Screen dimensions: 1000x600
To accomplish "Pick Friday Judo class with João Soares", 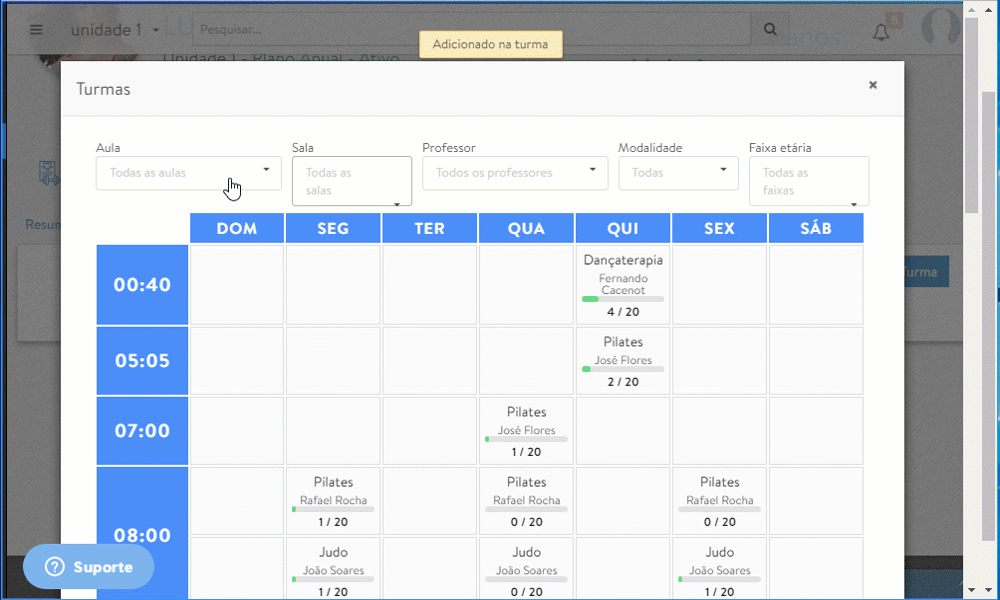I will [x=719, y=571].
